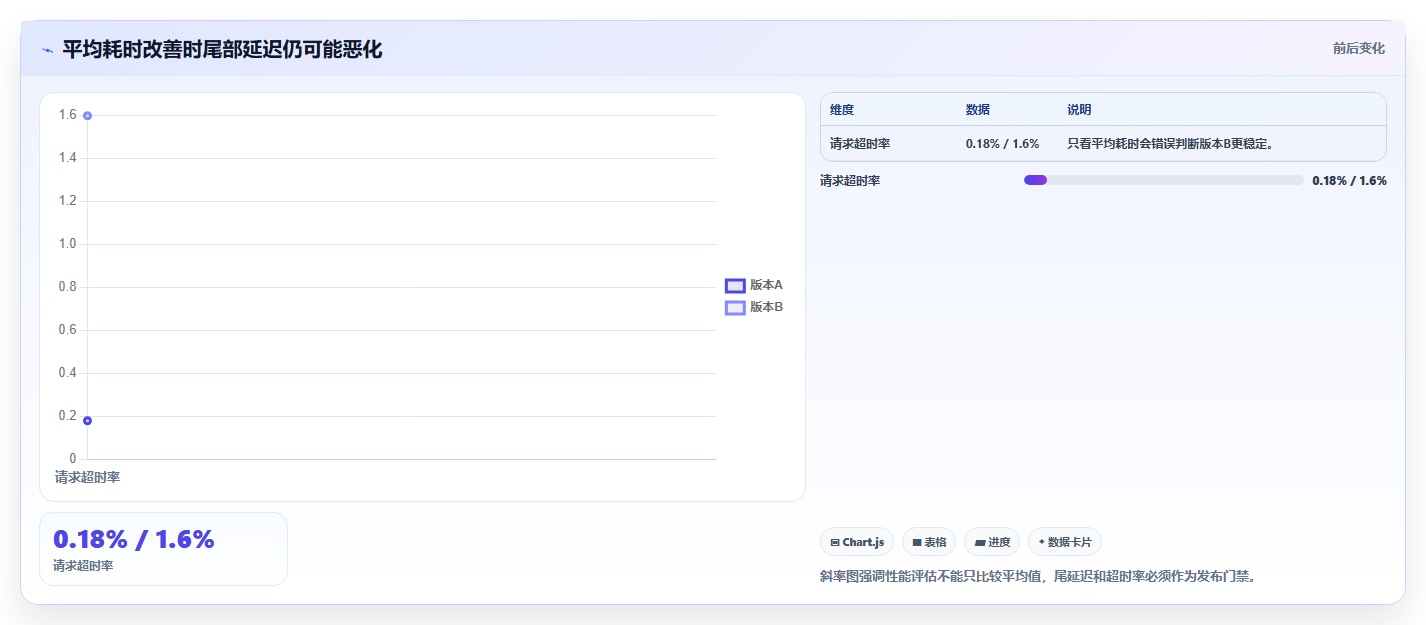The width and height of the screenshot is (1426, 625).
Task: Click the icon inside the 表格 chip
Action: [x=916, y=542]
